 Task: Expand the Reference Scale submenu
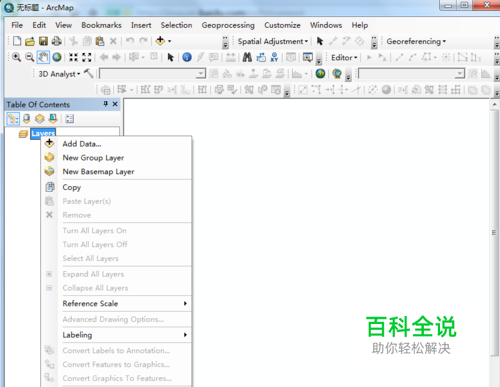127,303
